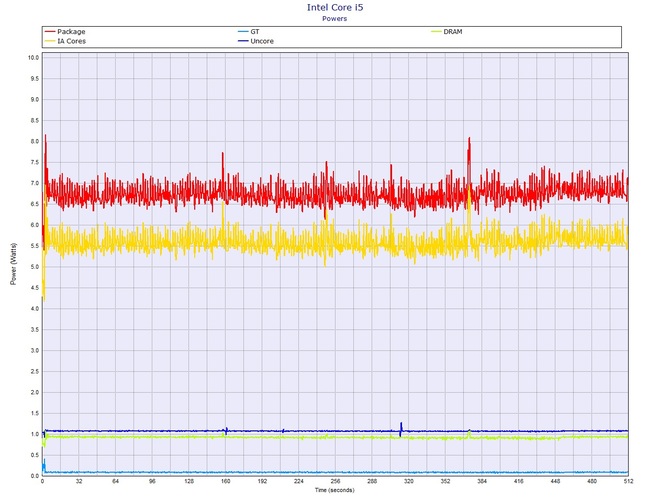The width and height of the screenshot is (670, 502).
Task: Click the 10.0 y-axis tick label
Action: point(33,58)
